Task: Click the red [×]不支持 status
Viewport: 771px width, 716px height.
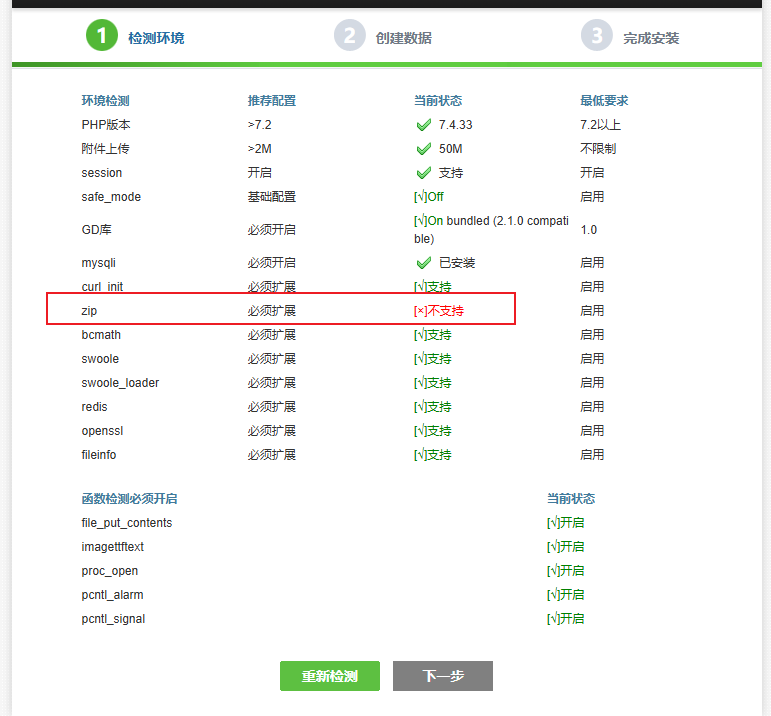Action: 439,311
